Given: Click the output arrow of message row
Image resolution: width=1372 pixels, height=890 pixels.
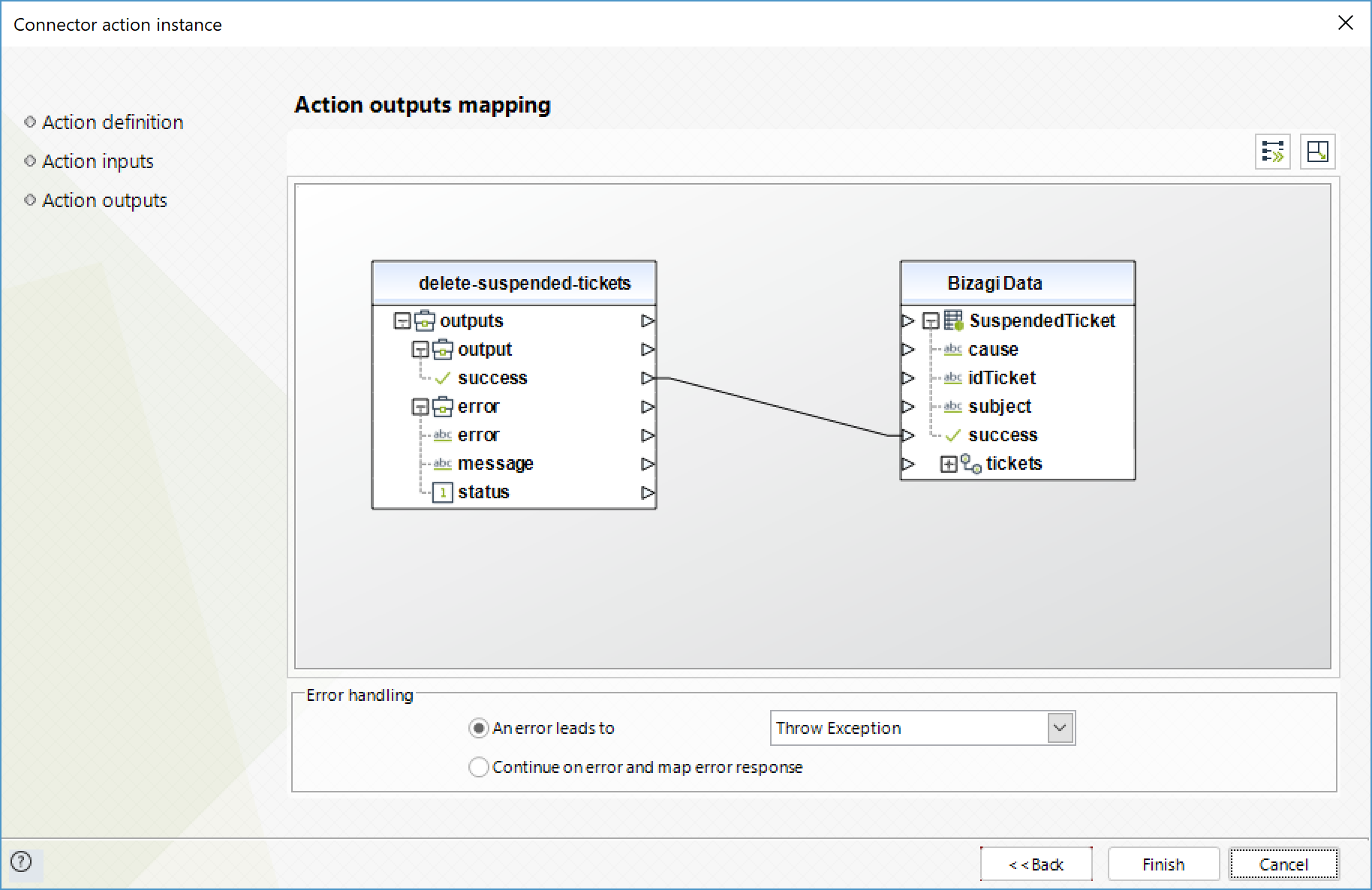Looking at the screenshot, I should click(x=648, y=464).
